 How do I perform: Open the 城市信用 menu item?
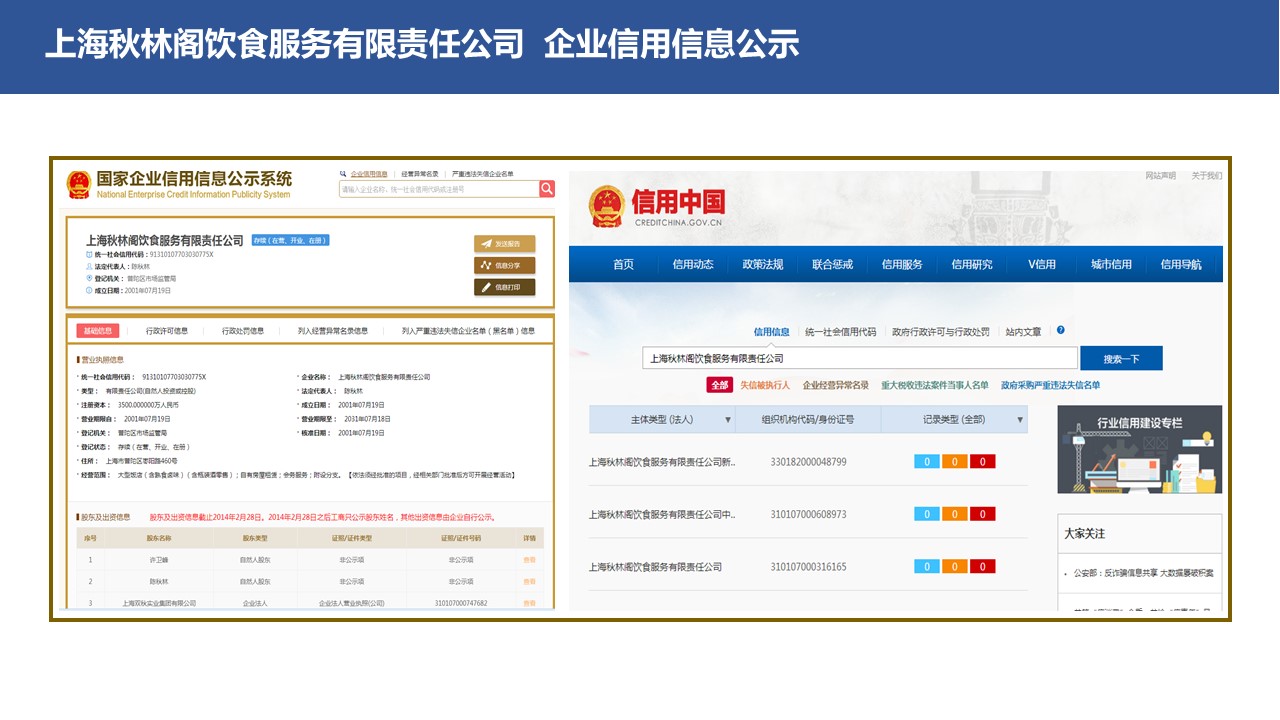tap(1111, 265)
